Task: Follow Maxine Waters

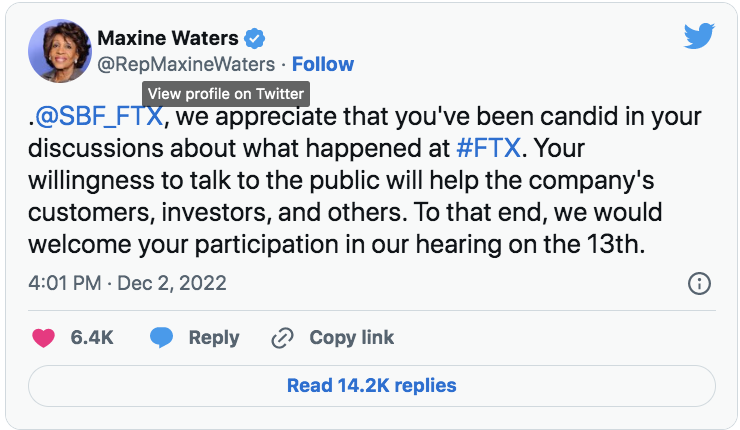Action: click(x=323, y=65)
